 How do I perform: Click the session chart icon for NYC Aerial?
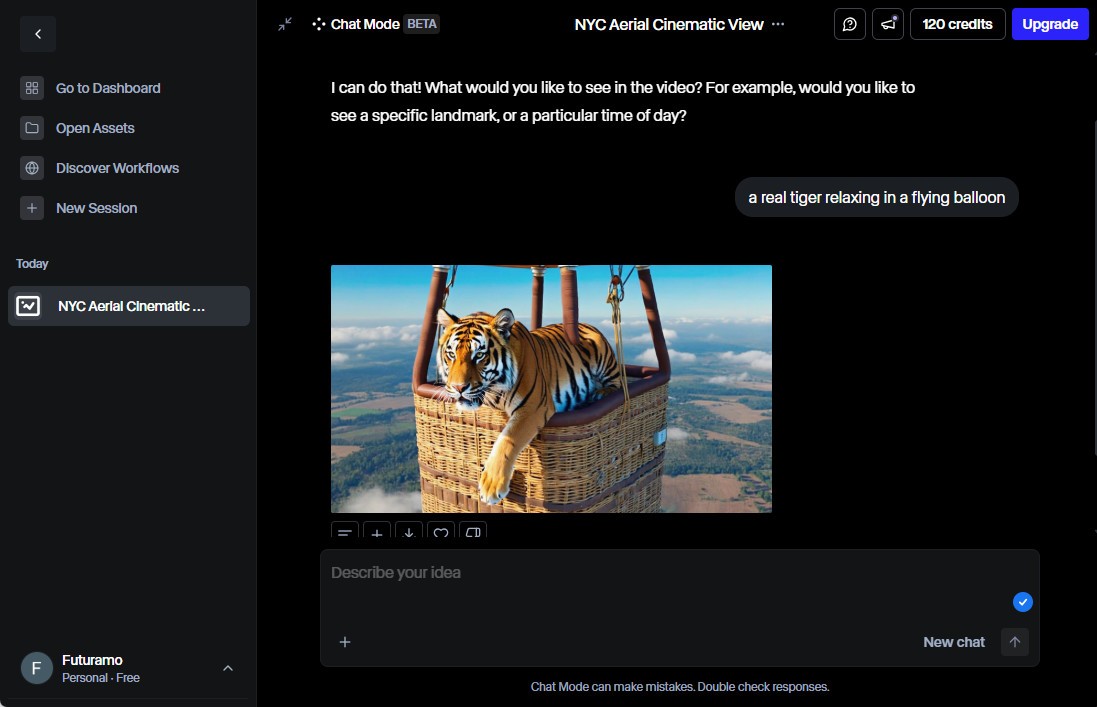pos(28,306)
